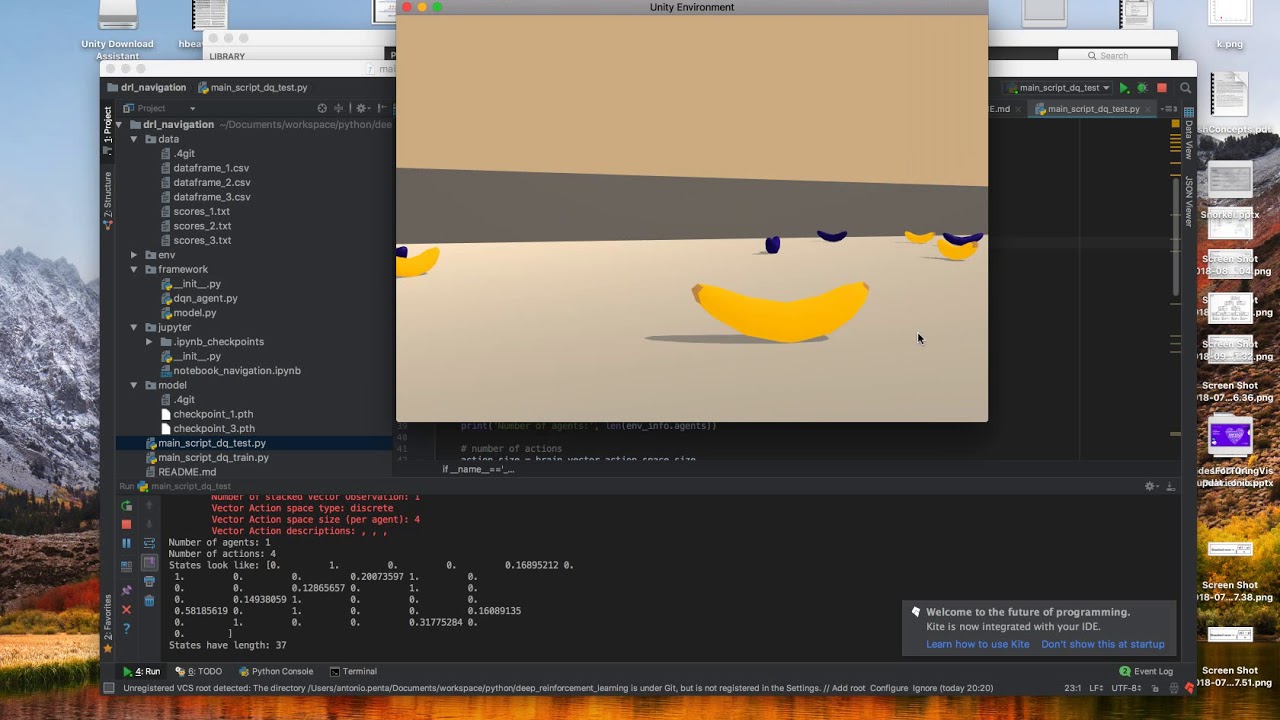Expand the .ipynb_checkpoints folder
Screen dimensions: 1280x720
149,342
